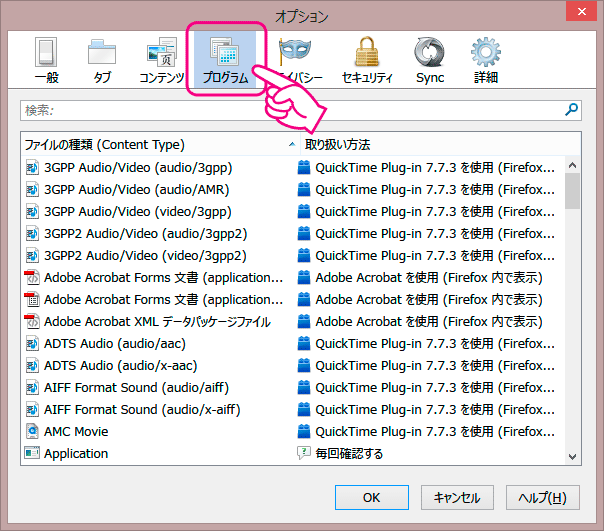Select AIFF Format Sound (audio/x-aiff) row
This screenshot has height=531, width=604.
click(x=293, y=409)
